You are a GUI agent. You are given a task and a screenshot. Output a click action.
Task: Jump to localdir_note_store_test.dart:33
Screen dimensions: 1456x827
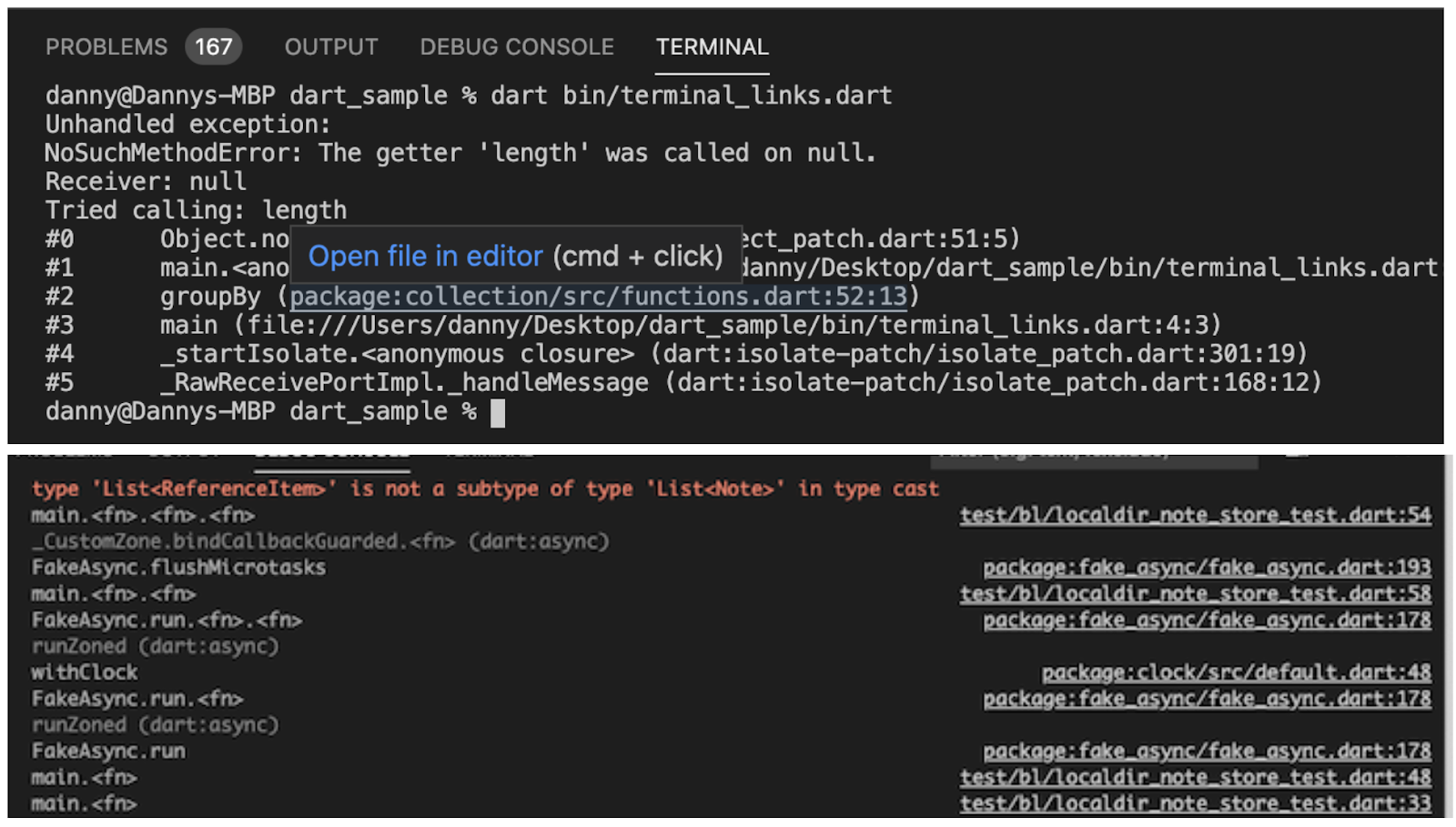[1196, 804]
